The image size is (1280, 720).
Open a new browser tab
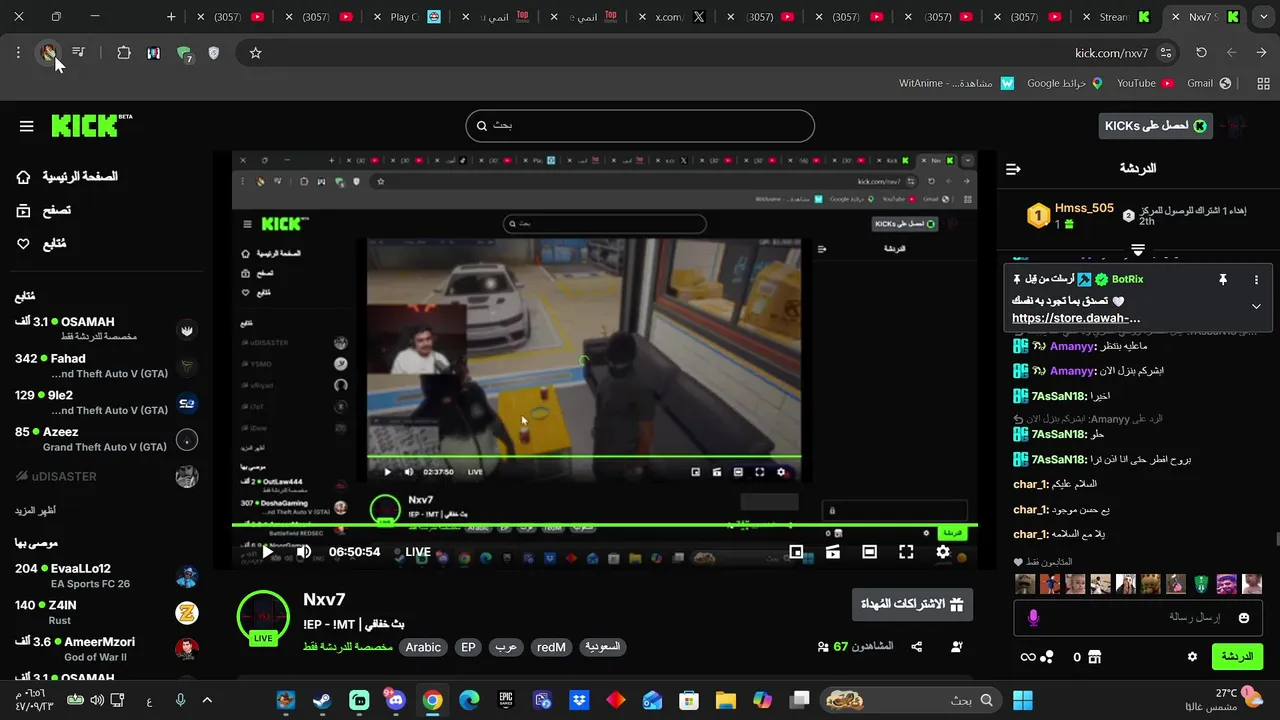click(x=171, y=17)
